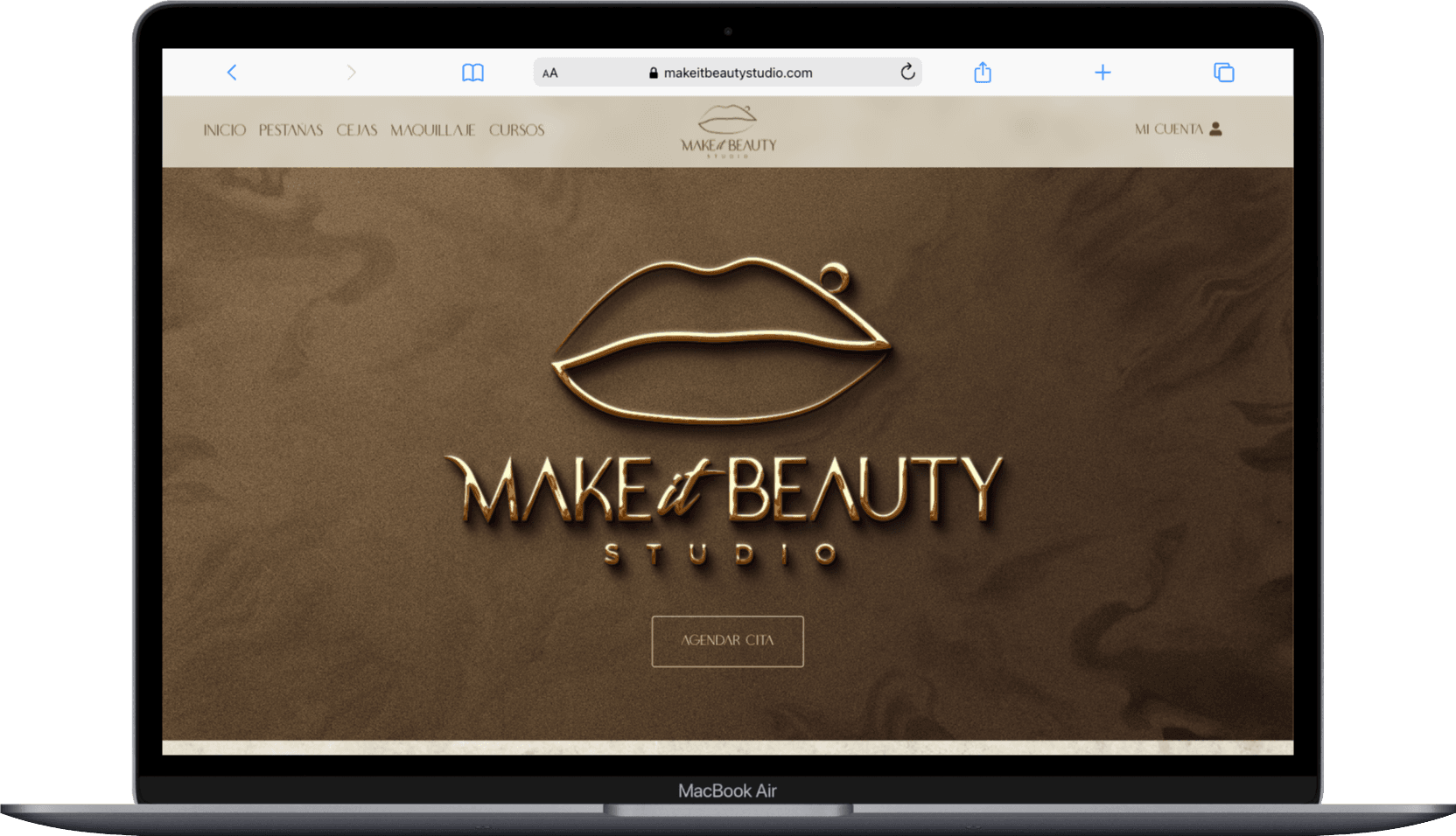Screen dimensions: 1456x836
Task: Open a new tab with the plus icon
Action: [1102, 73]
